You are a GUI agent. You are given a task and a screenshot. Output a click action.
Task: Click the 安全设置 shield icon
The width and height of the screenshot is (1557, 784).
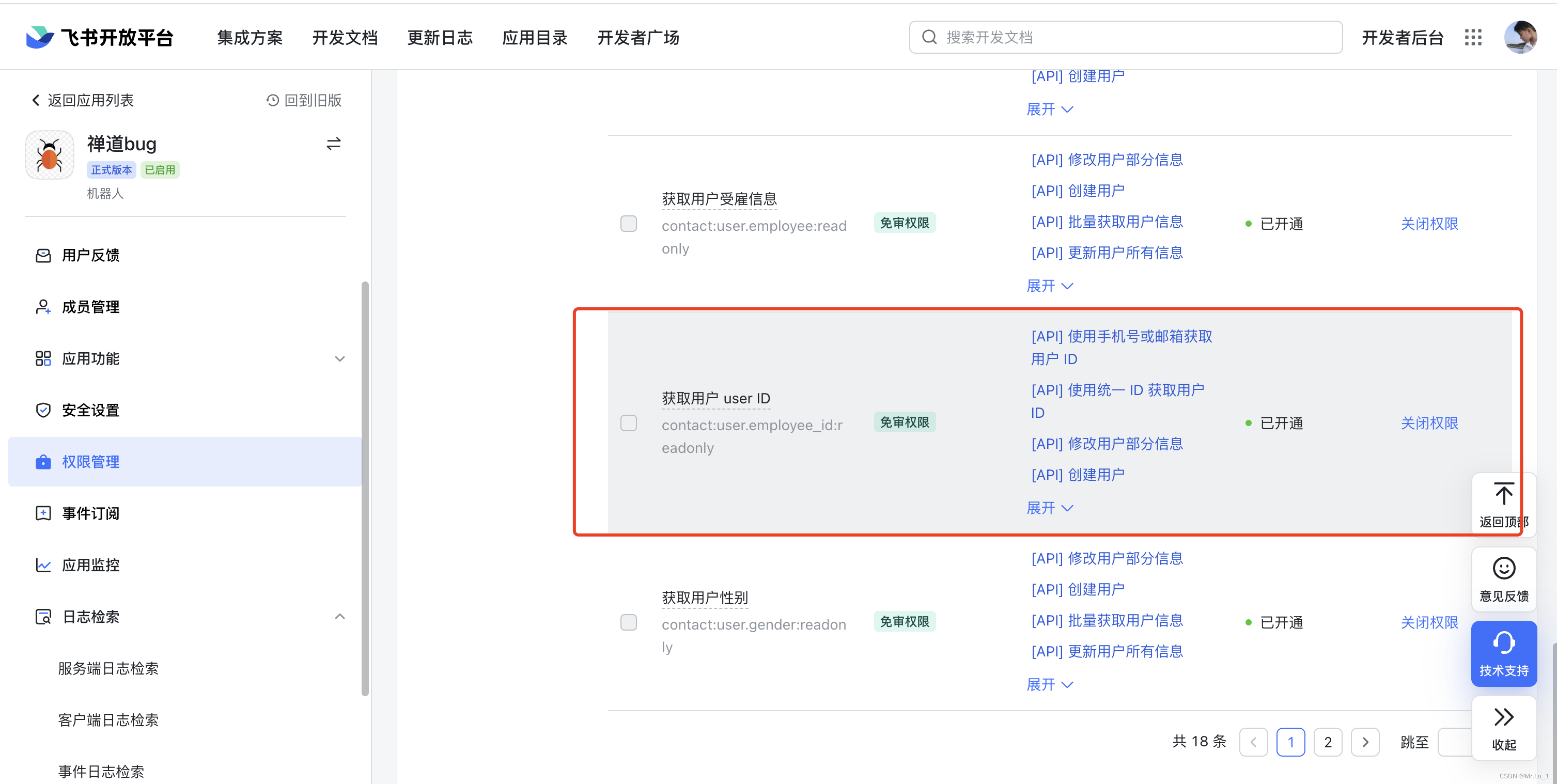click(x=43, y=411)
